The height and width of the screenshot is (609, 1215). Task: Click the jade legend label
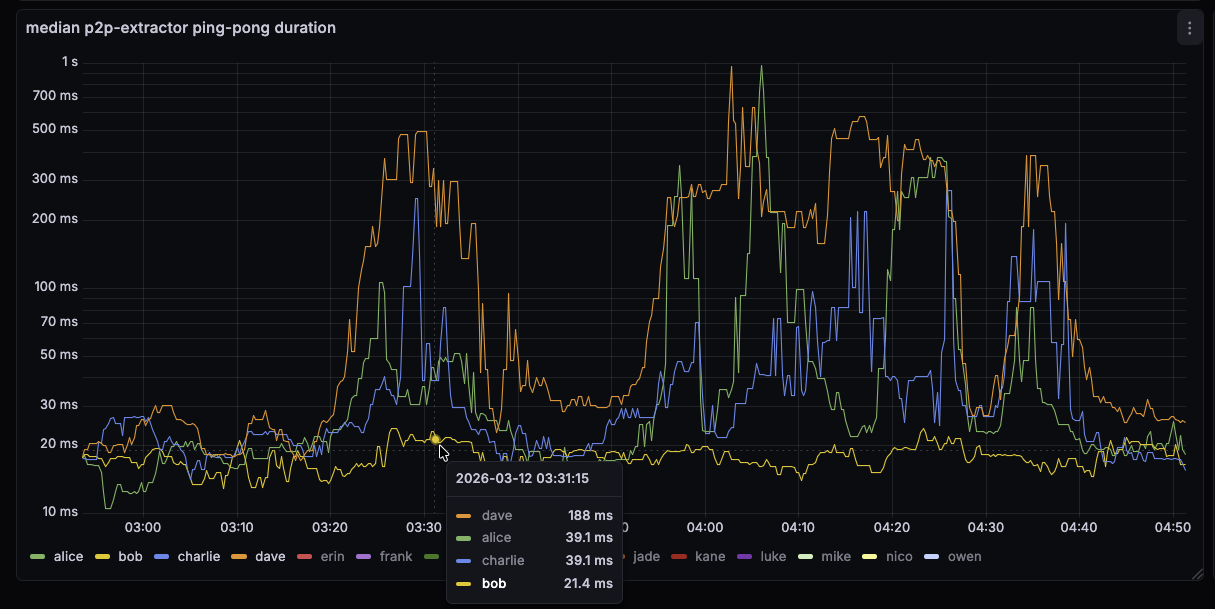[x=646, y=556]
